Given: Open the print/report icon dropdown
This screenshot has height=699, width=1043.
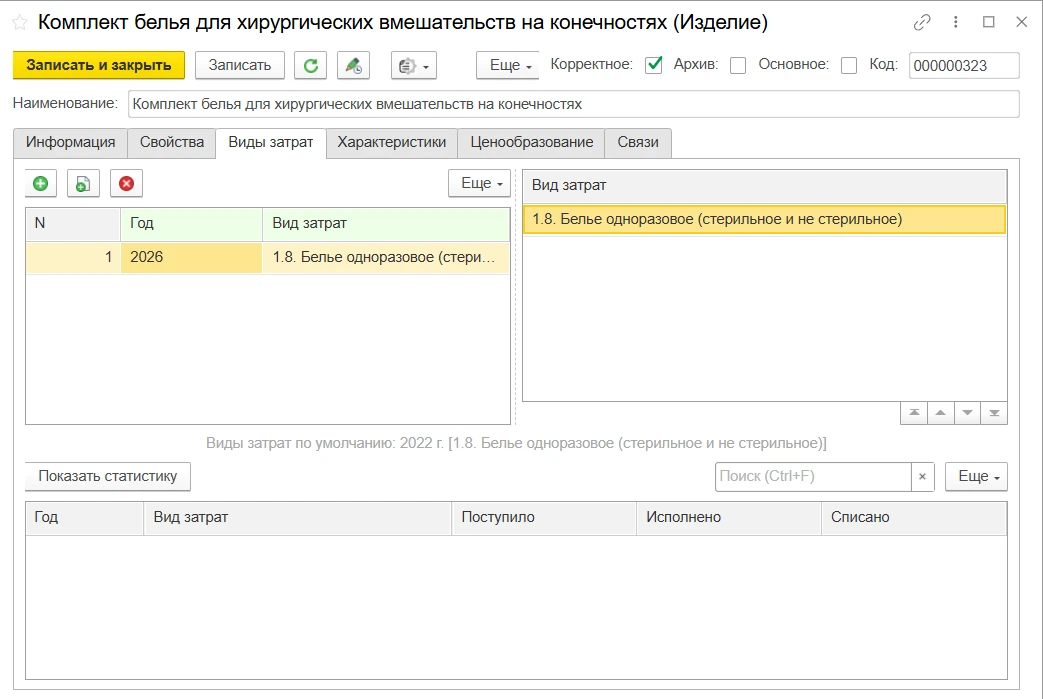Looking at the screenshot, I should pos(414,65).
